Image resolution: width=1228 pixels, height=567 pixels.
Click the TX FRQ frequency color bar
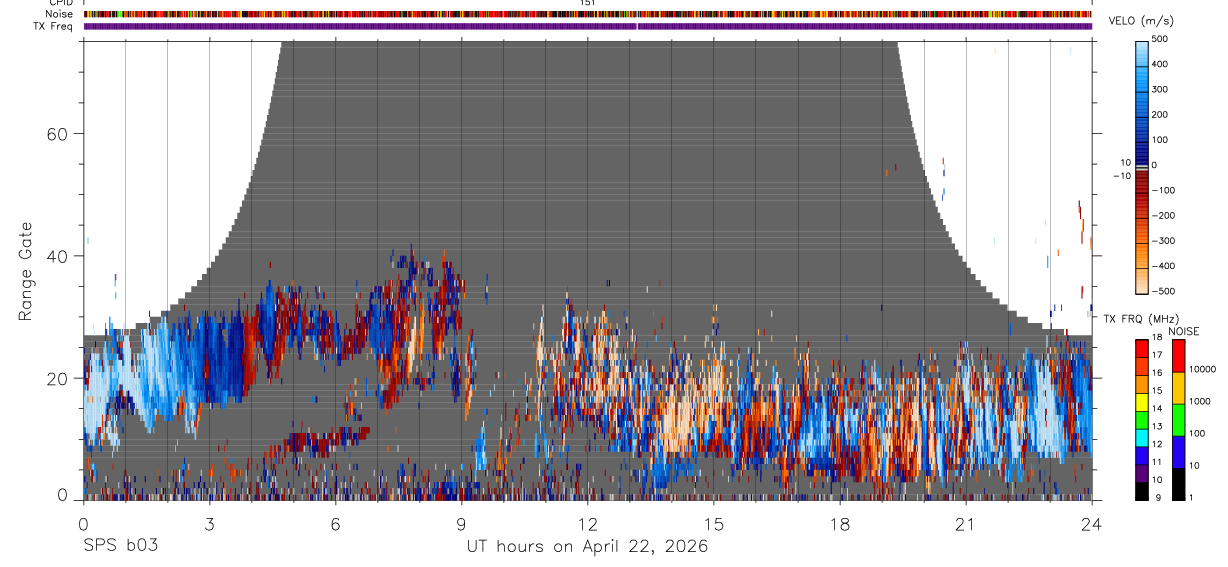point(1141,419)
